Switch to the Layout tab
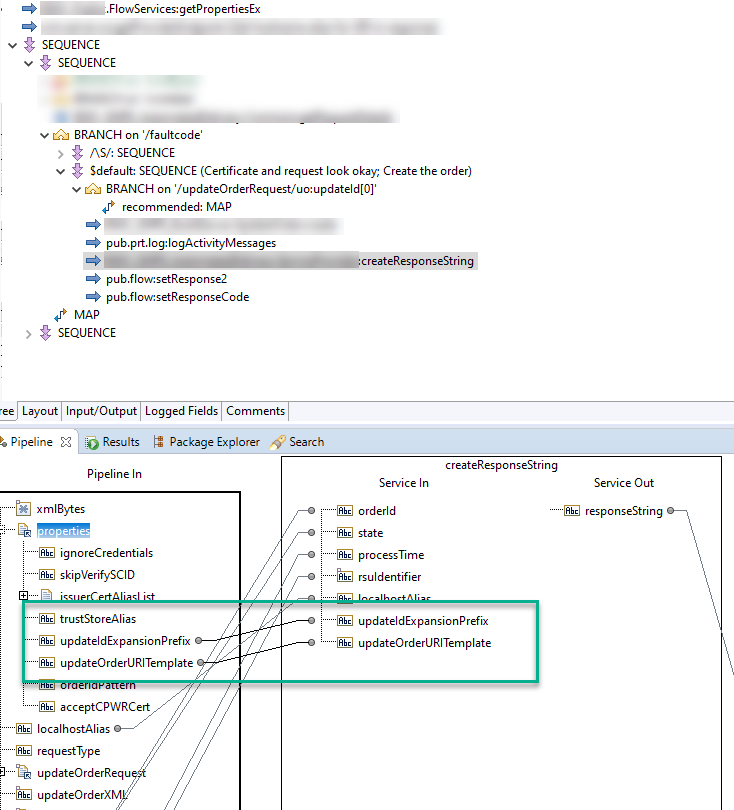 tap(40, 411)
